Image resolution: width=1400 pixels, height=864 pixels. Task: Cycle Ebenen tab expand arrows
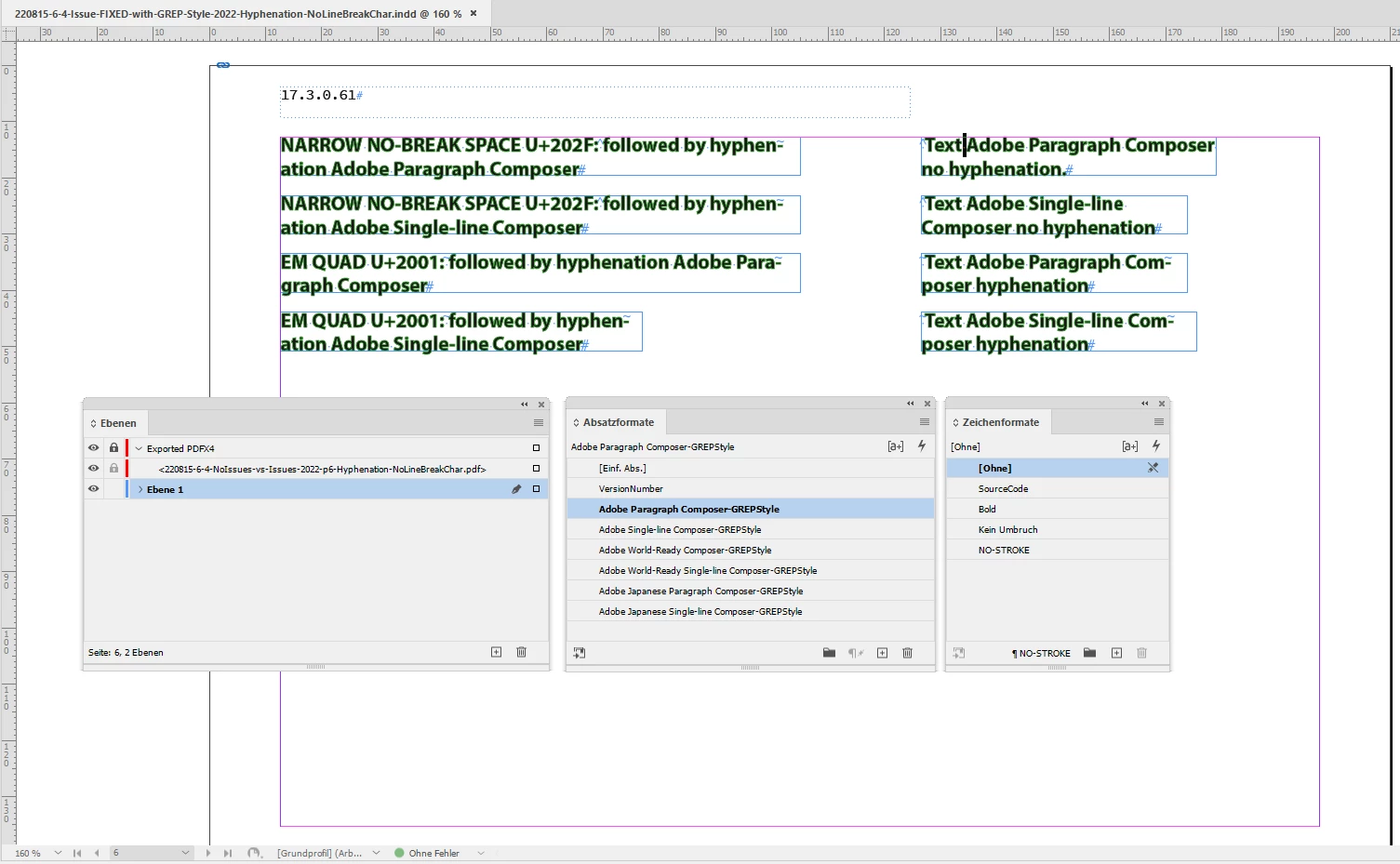click(93, 423)
